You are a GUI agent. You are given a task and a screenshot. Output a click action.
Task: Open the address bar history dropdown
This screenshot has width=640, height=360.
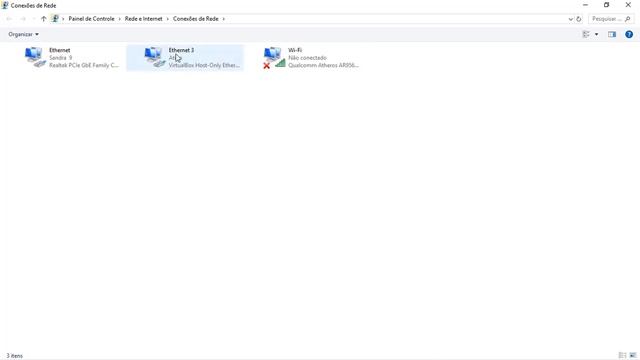click(x=571, y=19)
